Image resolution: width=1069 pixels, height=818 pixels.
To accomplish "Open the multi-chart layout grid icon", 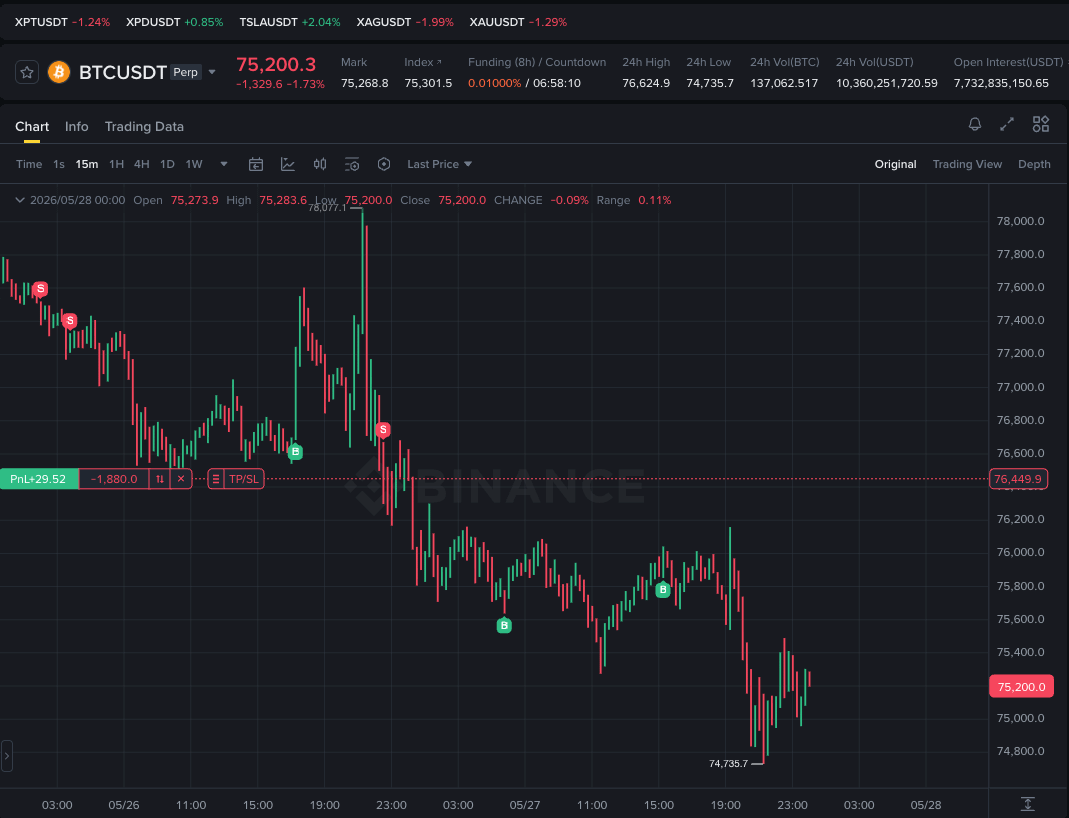I will tap(1040, 124).
